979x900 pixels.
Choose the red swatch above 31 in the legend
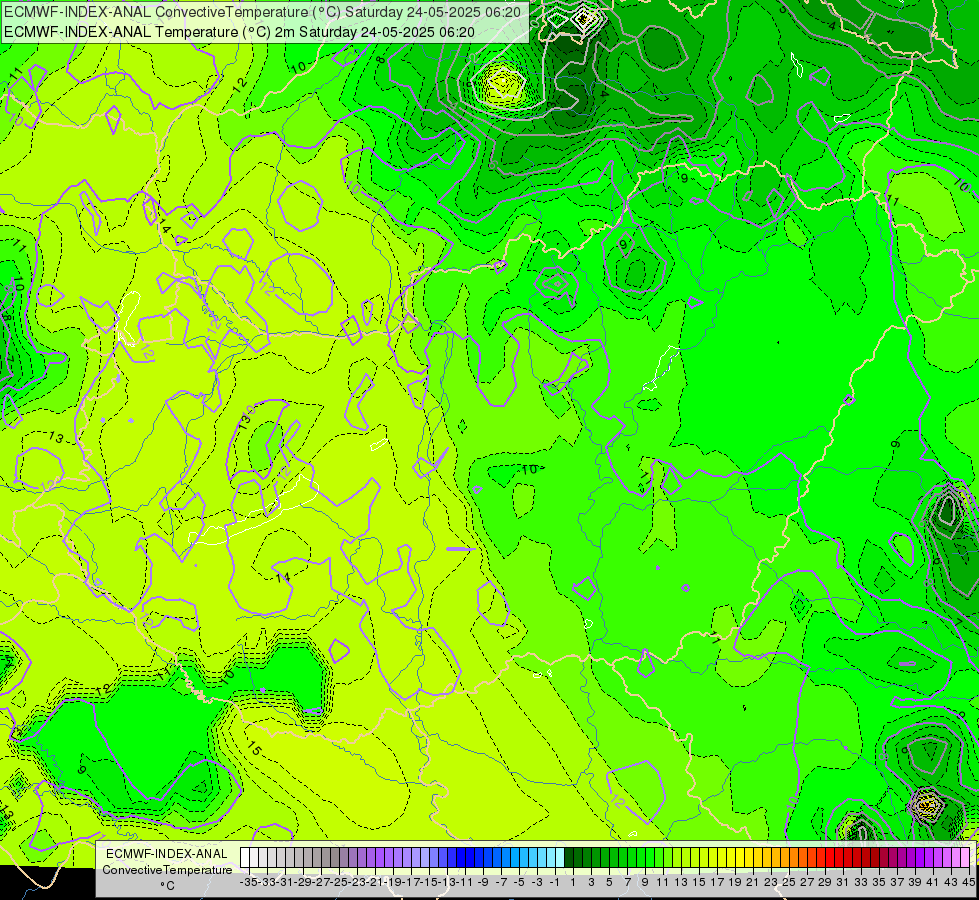(839, 857)
